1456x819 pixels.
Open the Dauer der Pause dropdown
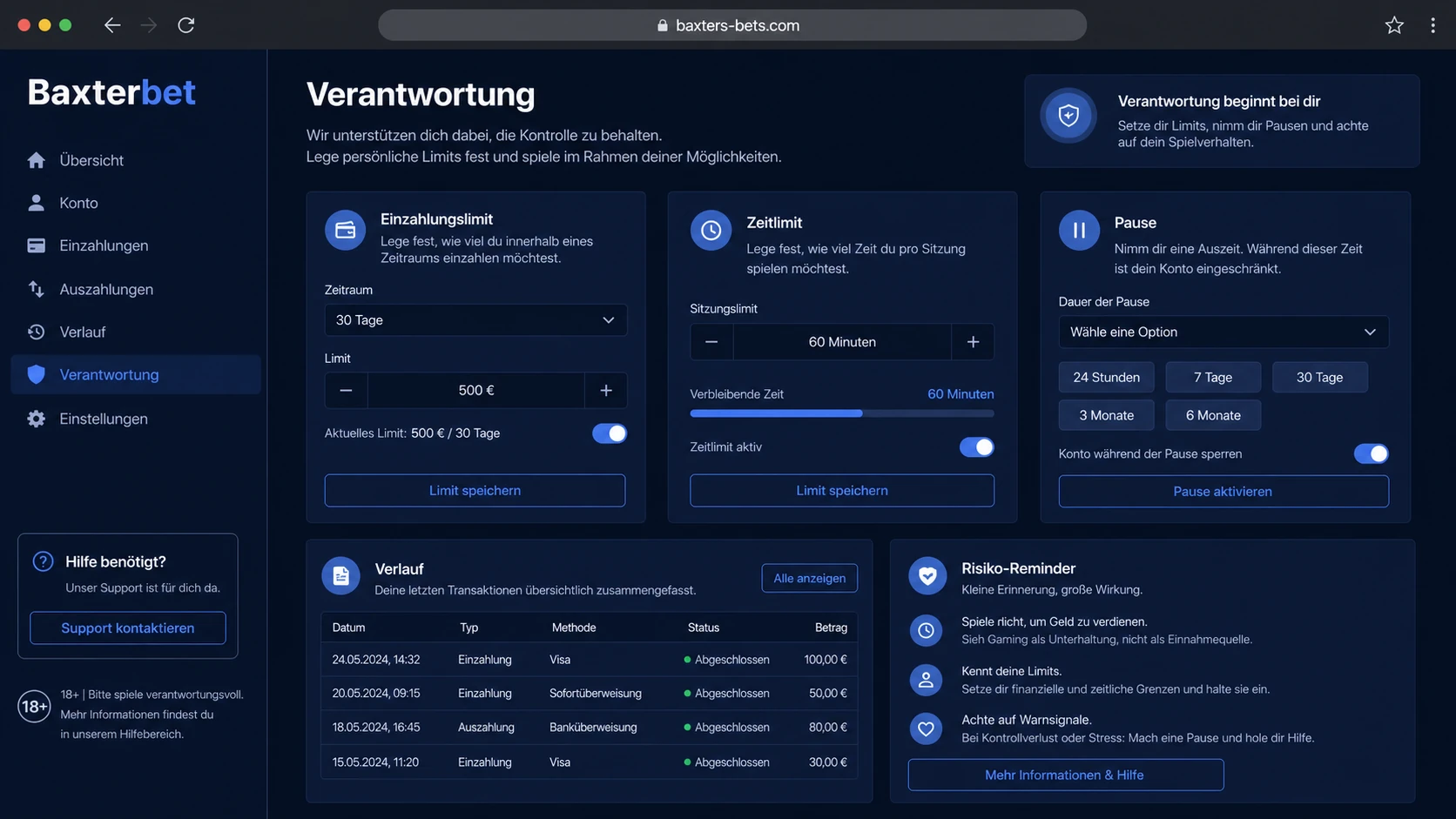point(1223,332)
